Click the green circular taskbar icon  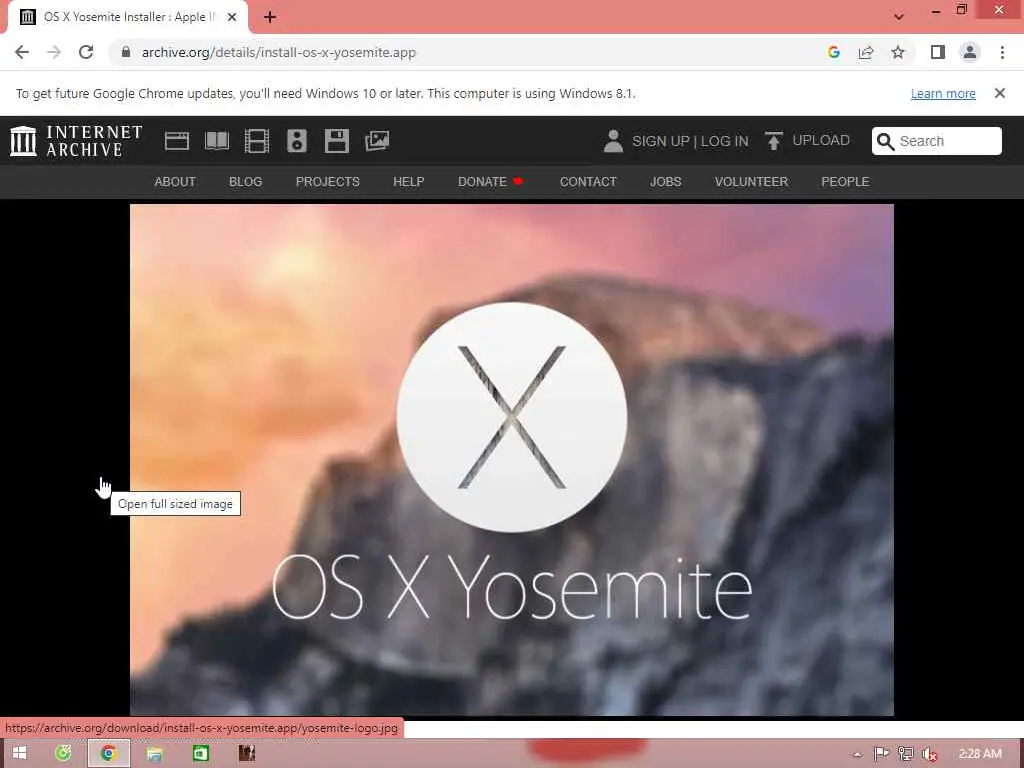[63, 753]
